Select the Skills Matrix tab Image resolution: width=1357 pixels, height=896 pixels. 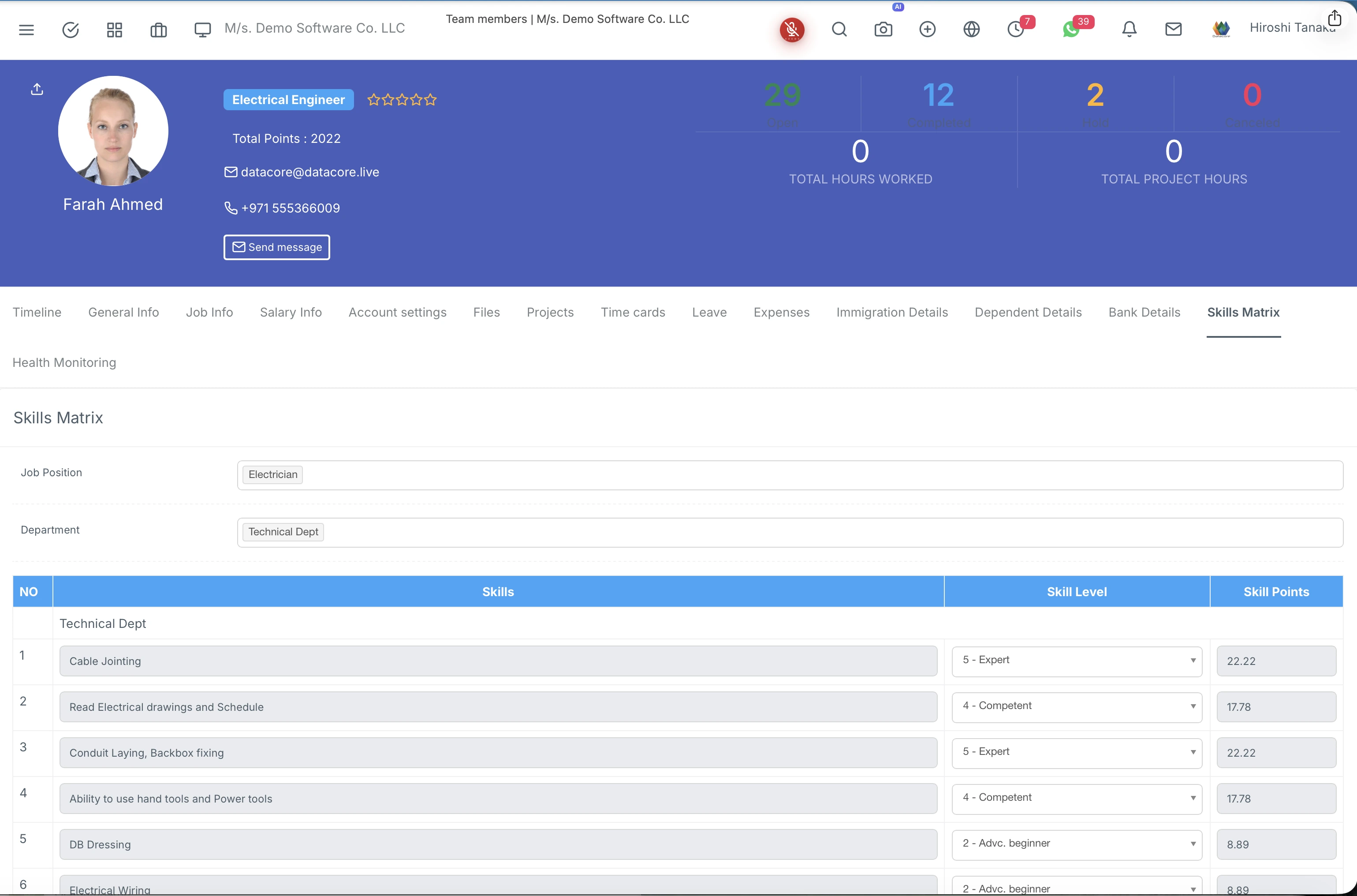1243,313
